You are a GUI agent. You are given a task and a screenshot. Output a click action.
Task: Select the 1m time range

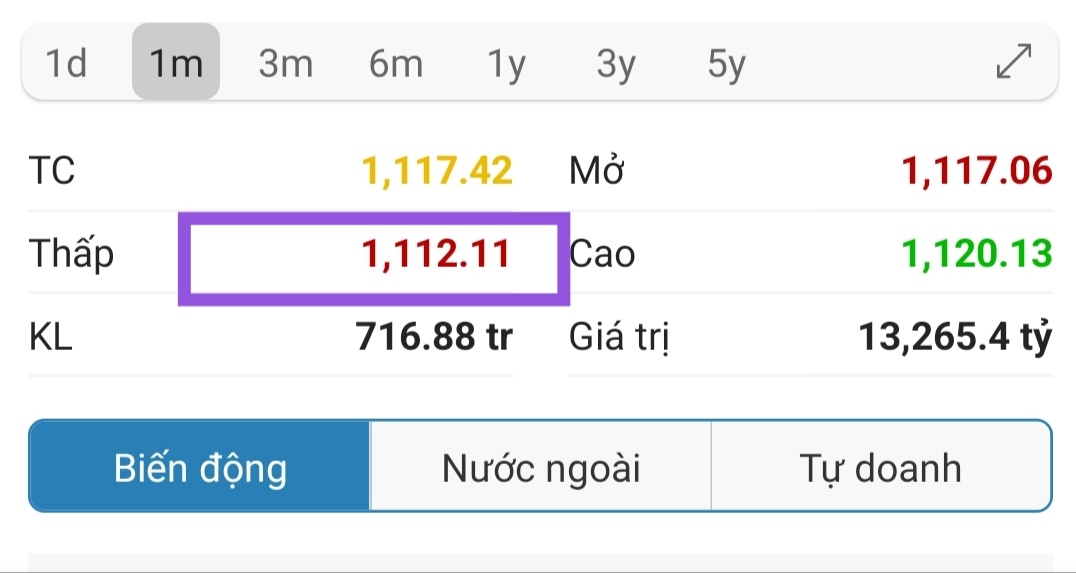(176, 64)
